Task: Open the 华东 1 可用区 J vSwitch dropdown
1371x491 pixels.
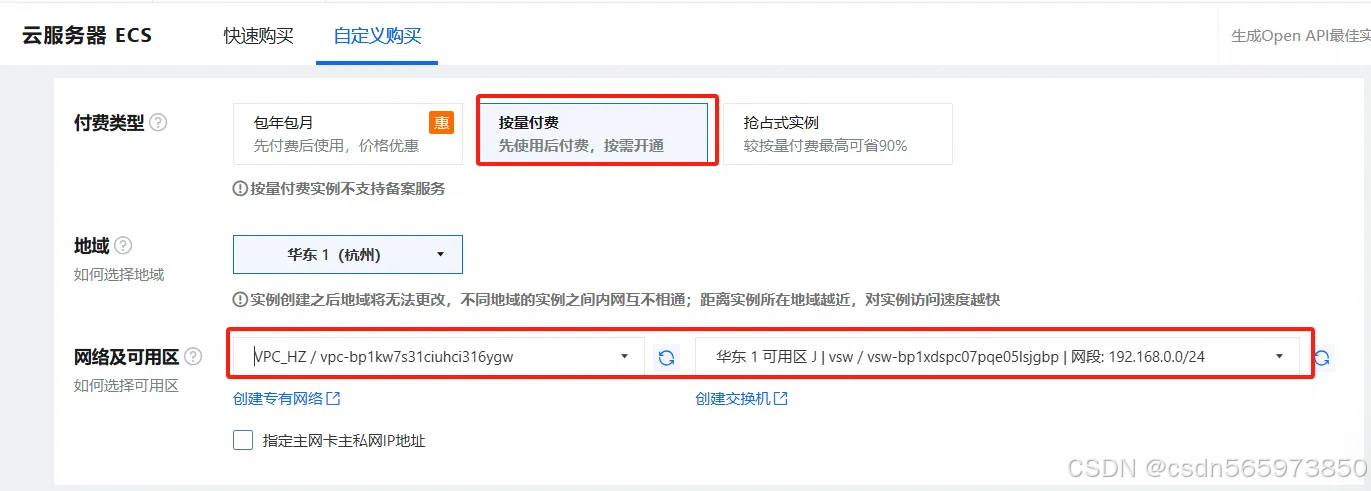Action: 997,356
